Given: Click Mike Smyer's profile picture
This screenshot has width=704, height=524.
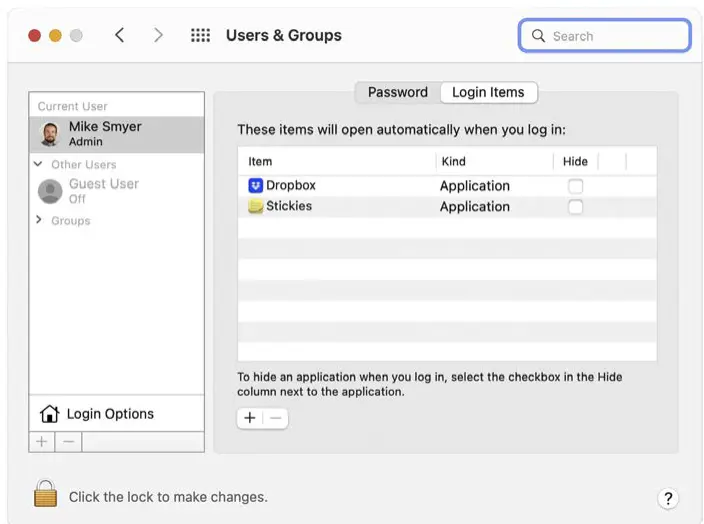Looking at the screenshot, I should click(x=49, y=134).
